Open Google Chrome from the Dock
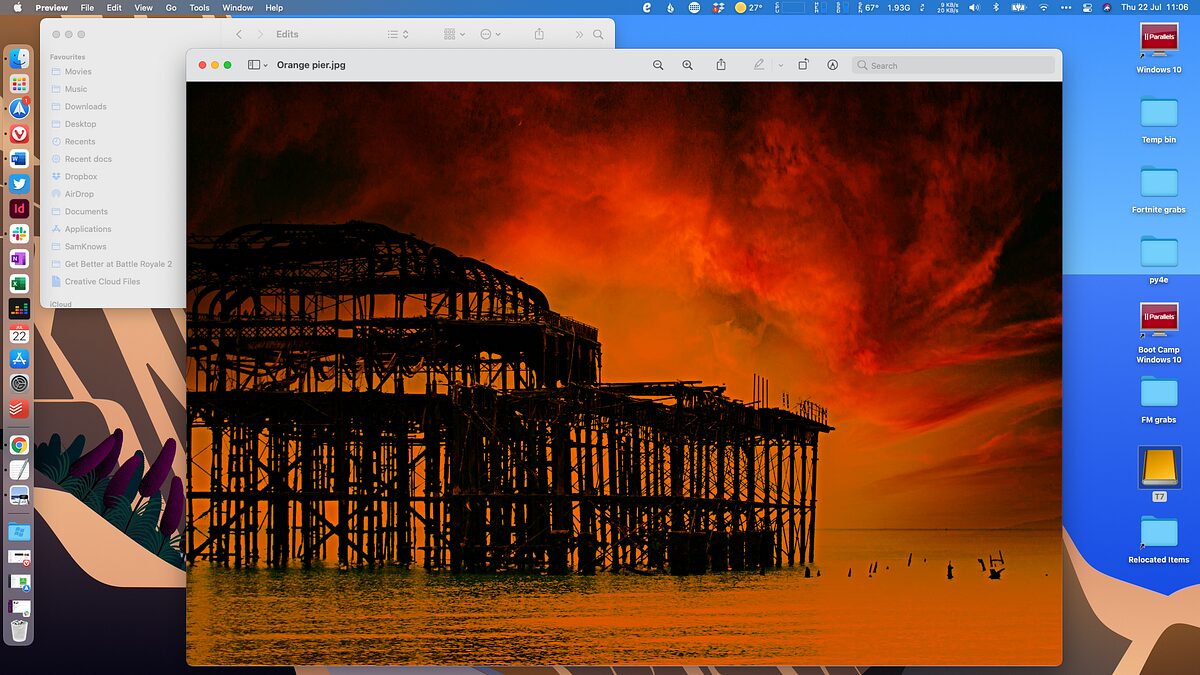 (x=19, y=445)
